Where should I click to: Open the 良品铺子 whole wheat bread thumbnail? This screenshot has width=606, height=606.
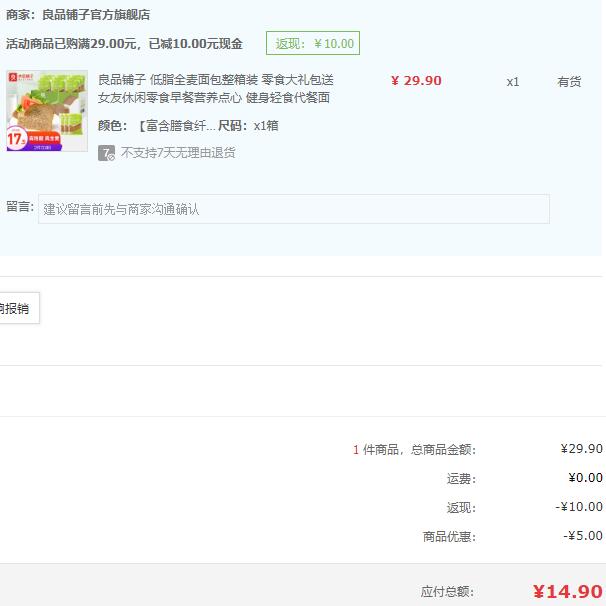(47, 110)
